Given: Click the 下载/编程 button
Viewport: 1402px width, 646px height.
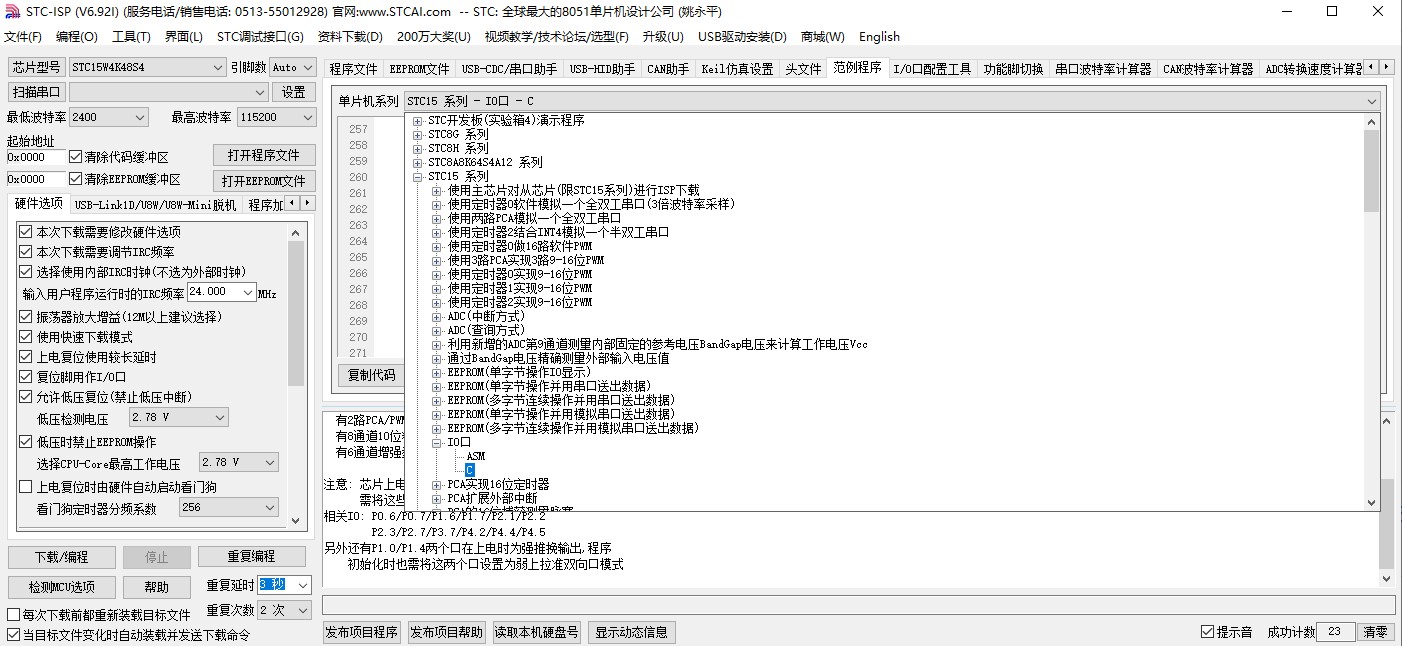Looking at the screenshot, I should click(x=62, y=557).
